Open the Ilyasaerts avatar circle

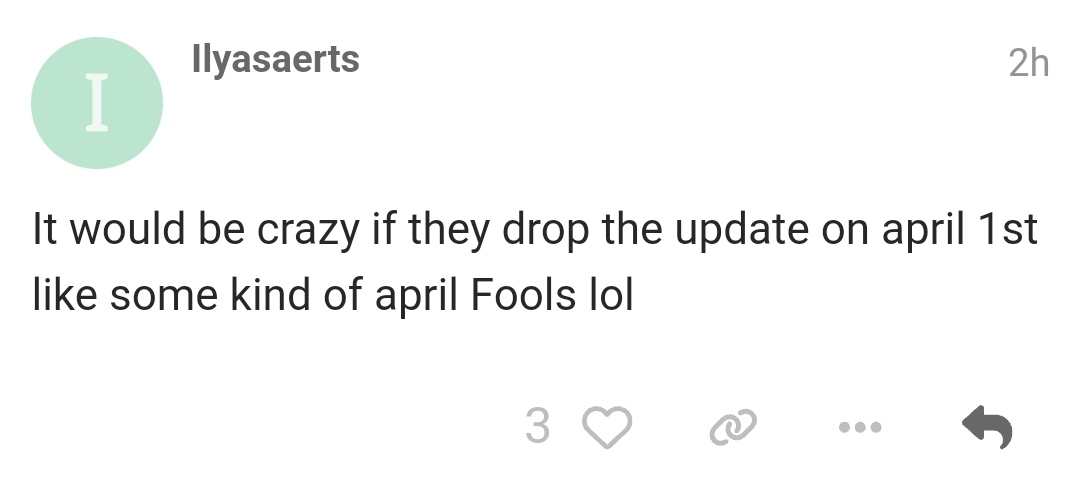click(96, 103)
